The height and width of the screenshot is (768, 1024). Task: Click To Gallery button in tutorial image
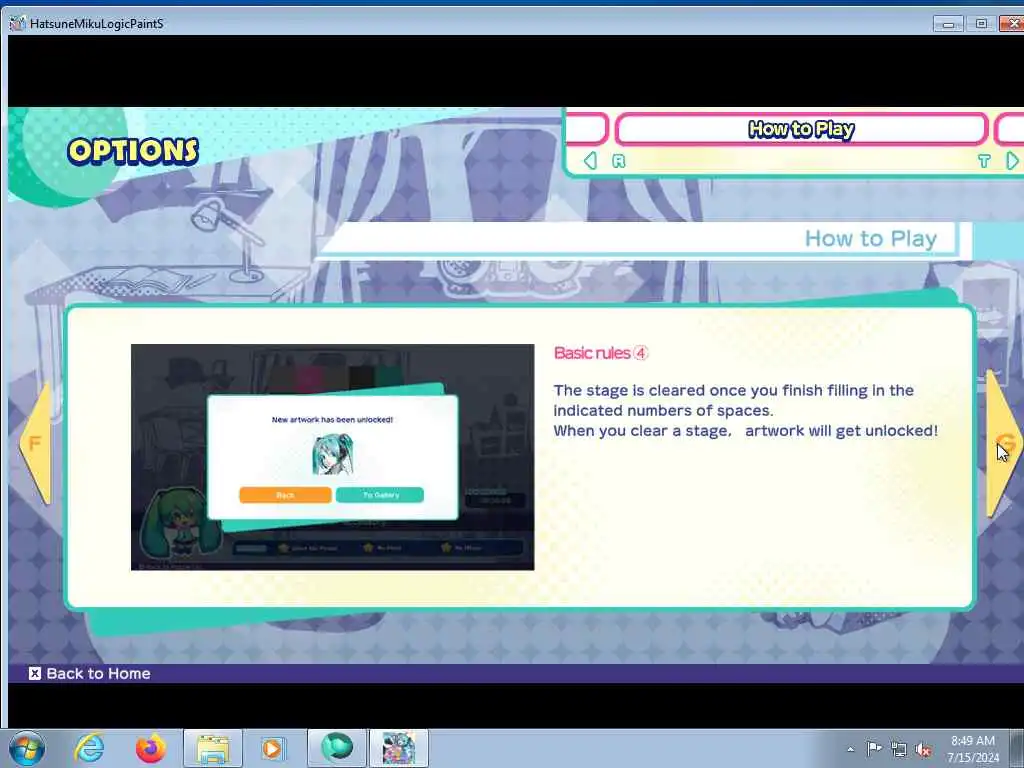380,495
